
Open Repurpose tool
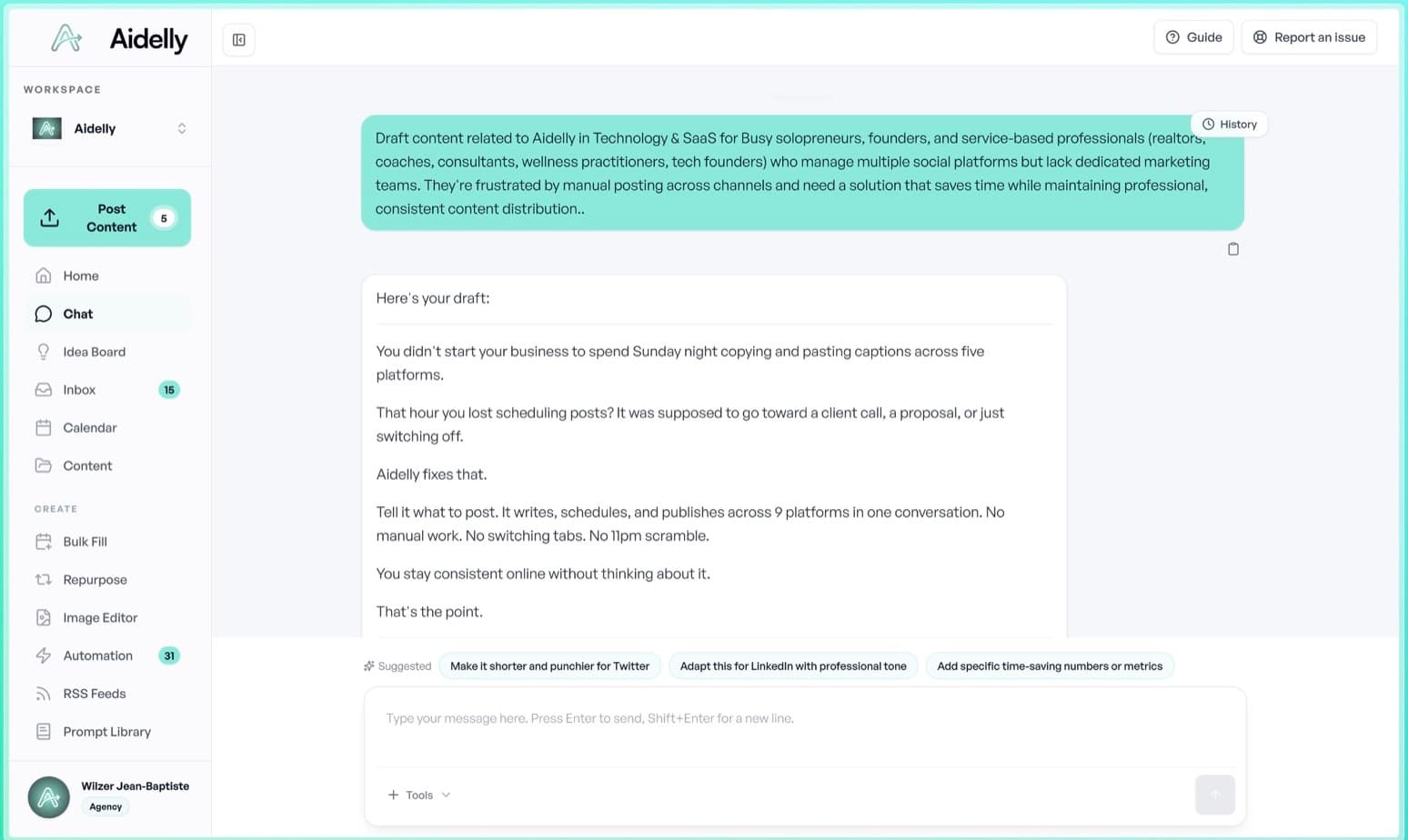[x=107, y=580]
